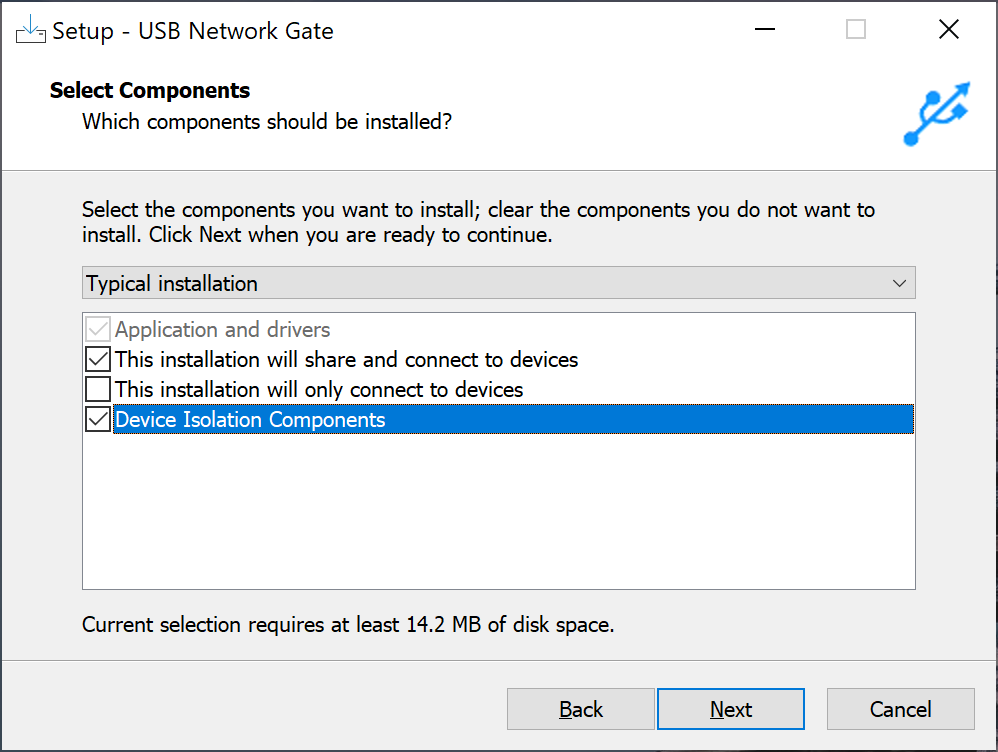Minimize the Setup window
The height and width of the screenshot is (752, 998).
tap(763, 30)
